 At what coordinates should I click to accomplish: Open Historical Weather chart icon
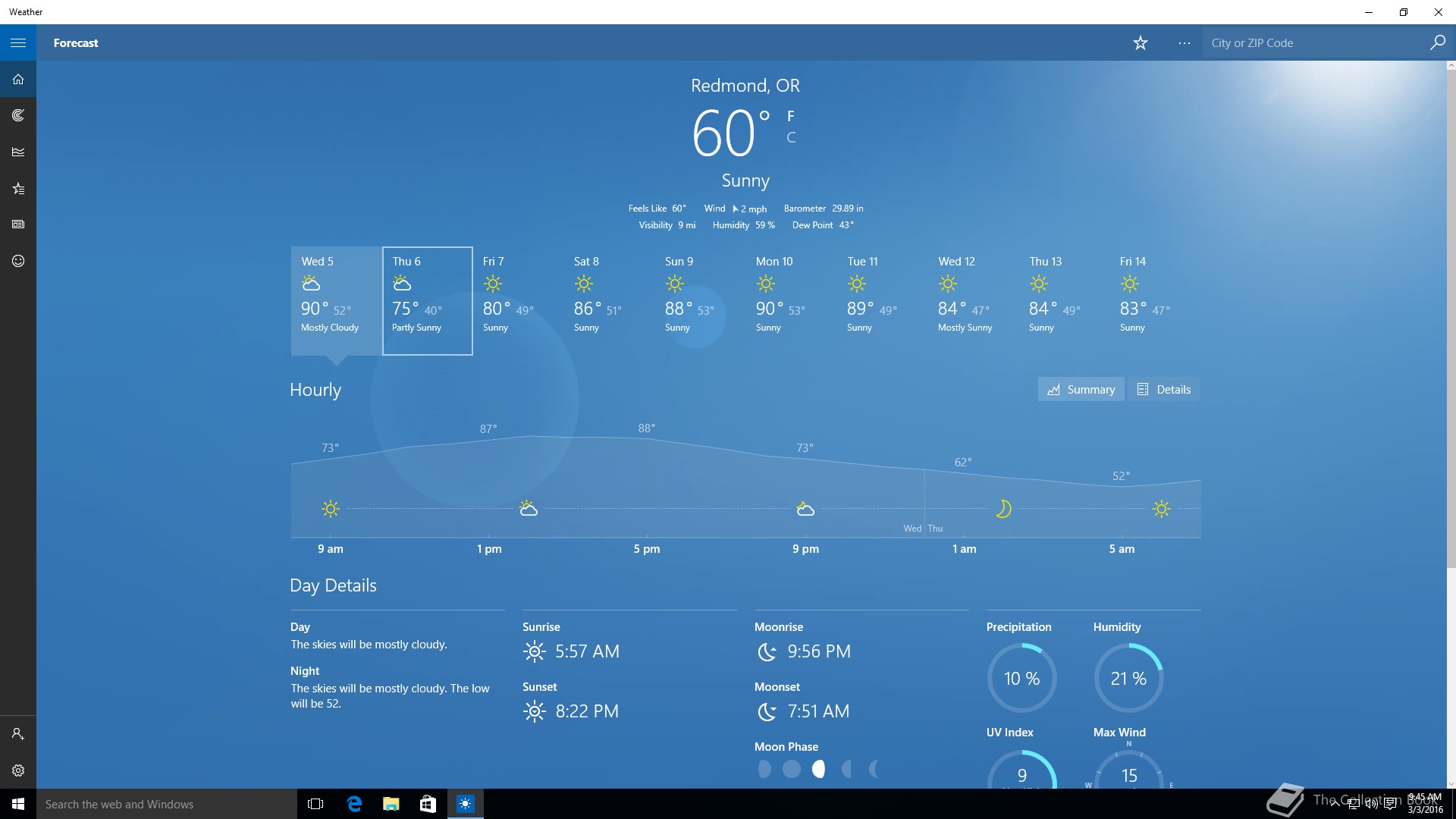(18, 152)
